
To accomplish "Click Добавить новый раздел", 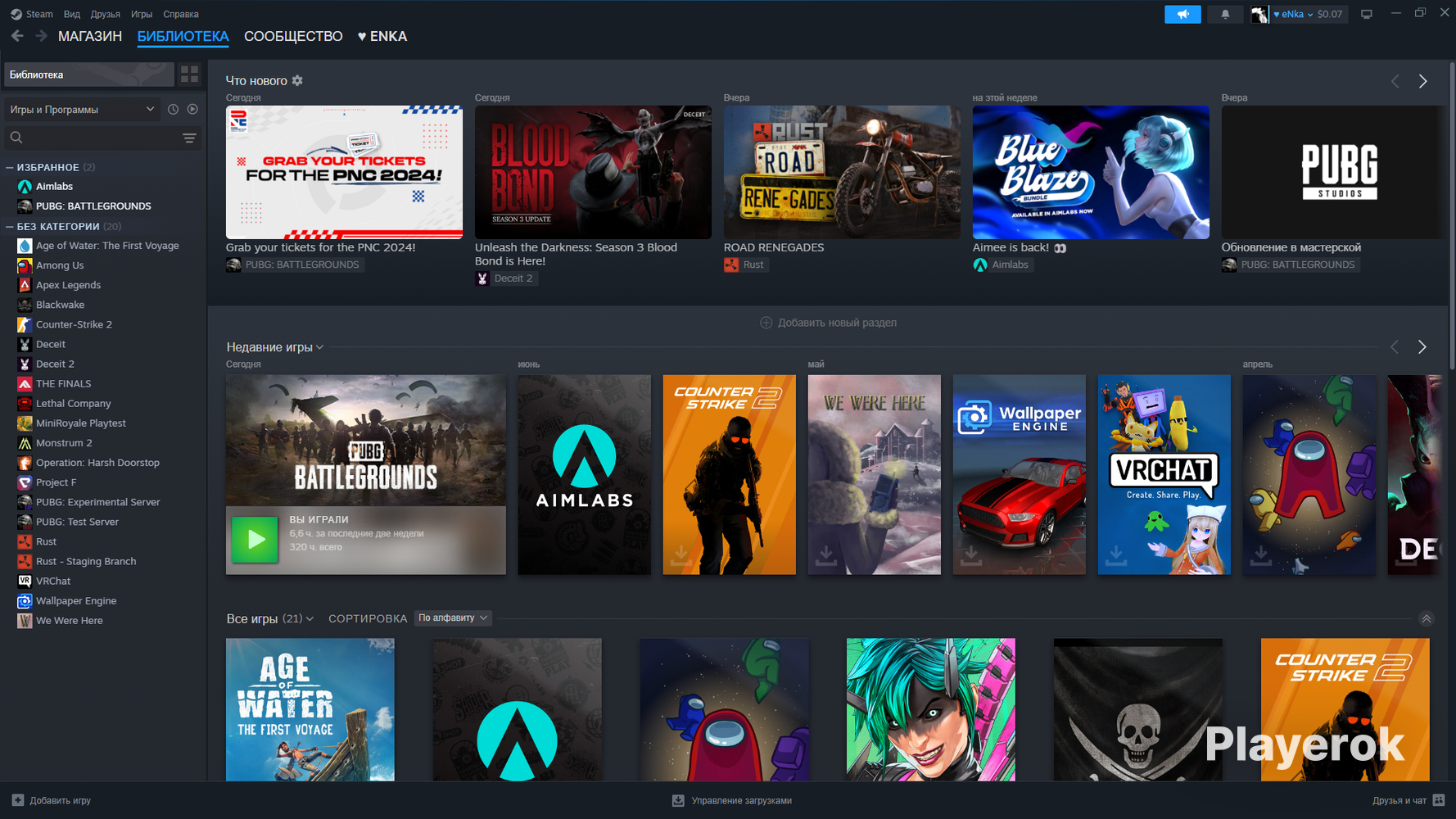I will pyautogui.click(x=828, y=323).
